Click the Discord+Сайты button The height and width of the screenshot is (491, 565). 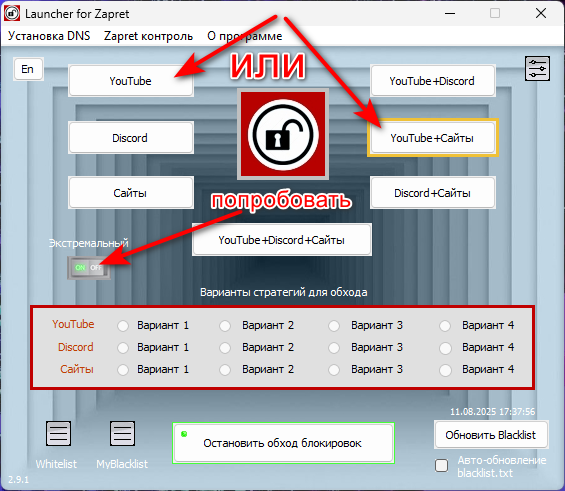[432, 193]
